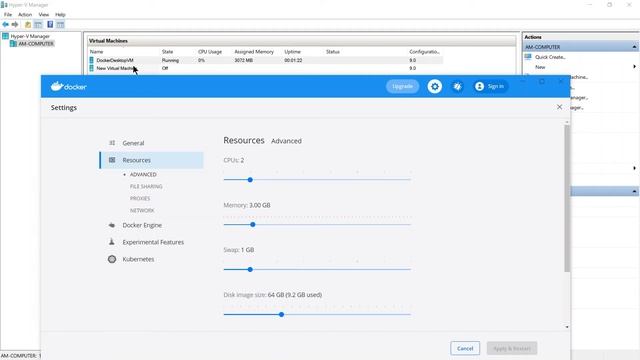Select DockerDesktopVM in virtual machines list
The width and height of the screenshot is (640, 360).
pos(115,60)
